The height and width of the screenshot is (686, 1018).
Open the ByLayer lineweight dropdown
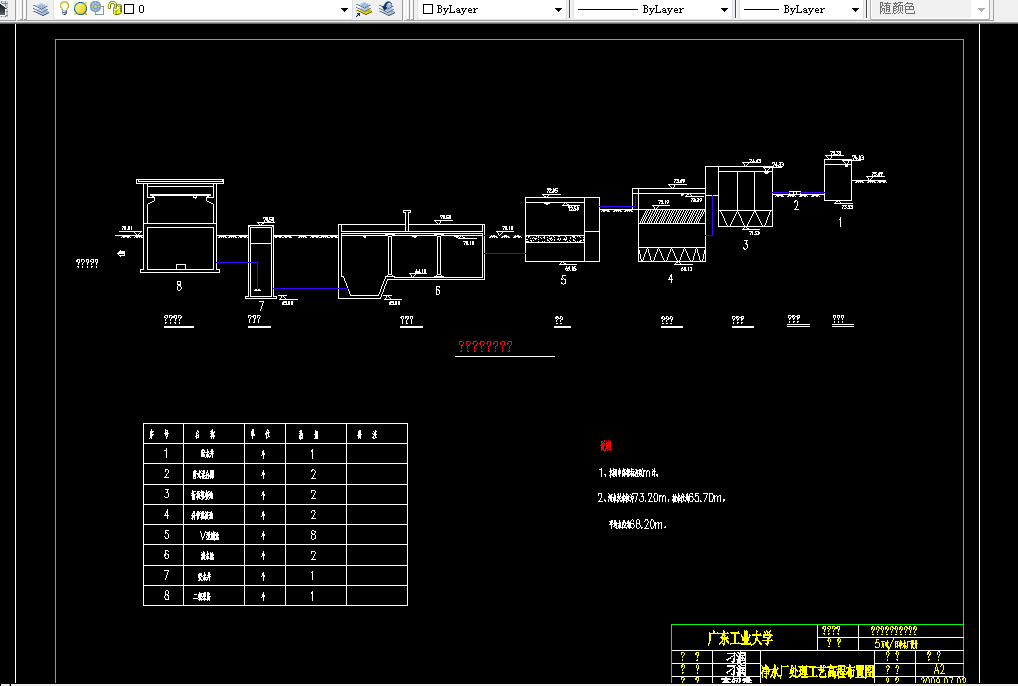[x=855, y=10]
